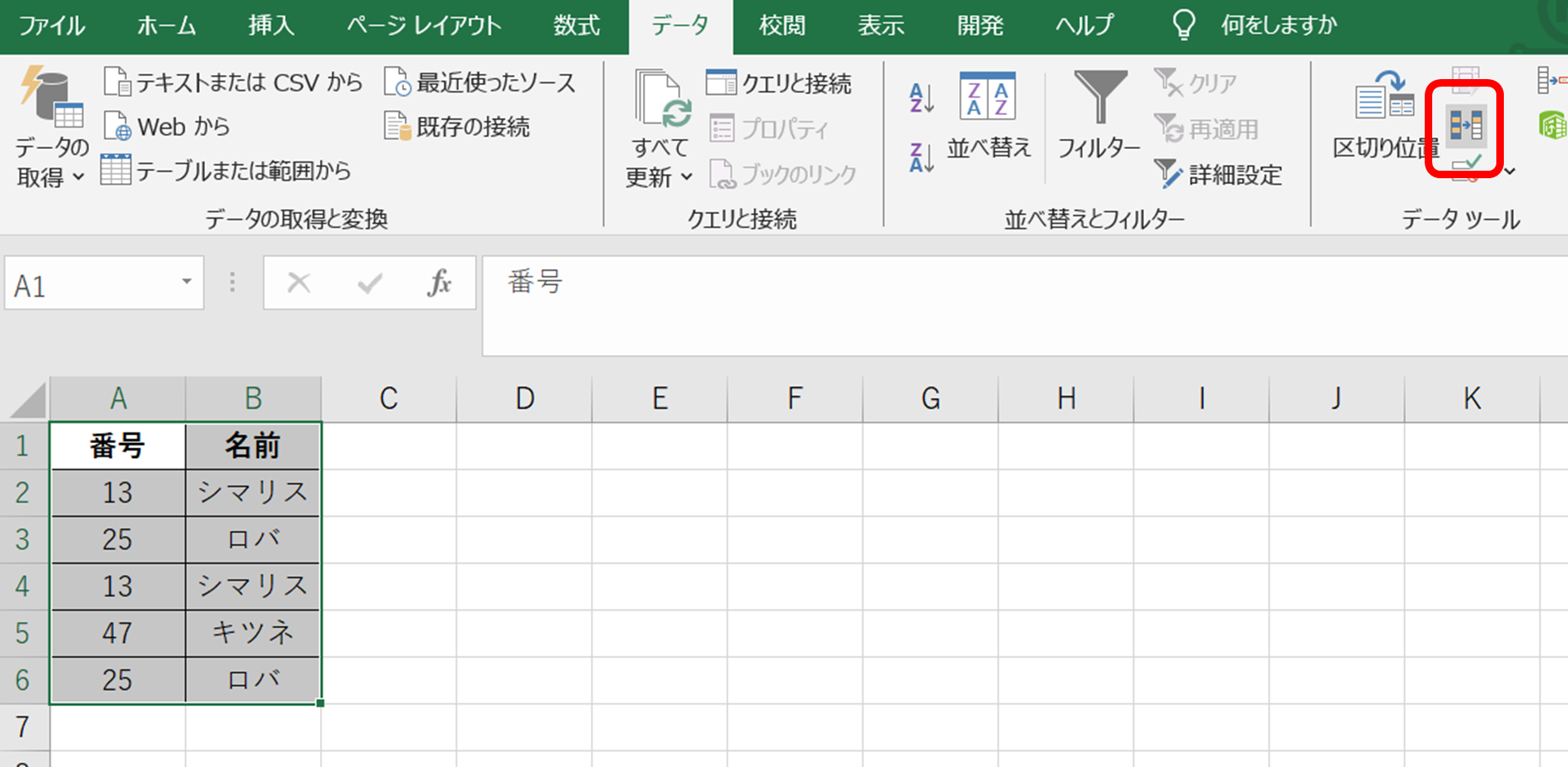Click the sort descending Z-A icon

pos(921,157)
